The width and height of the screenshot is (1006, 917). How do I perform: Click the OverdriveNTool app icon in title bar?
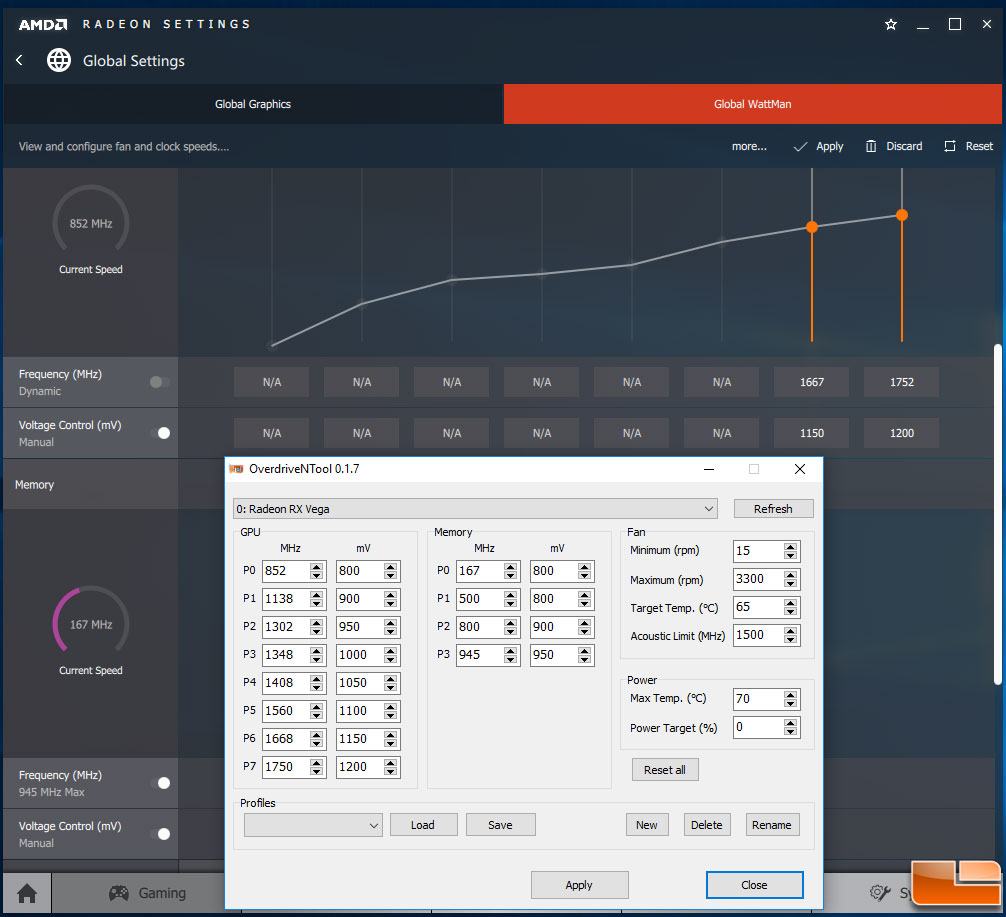point(236,469)
